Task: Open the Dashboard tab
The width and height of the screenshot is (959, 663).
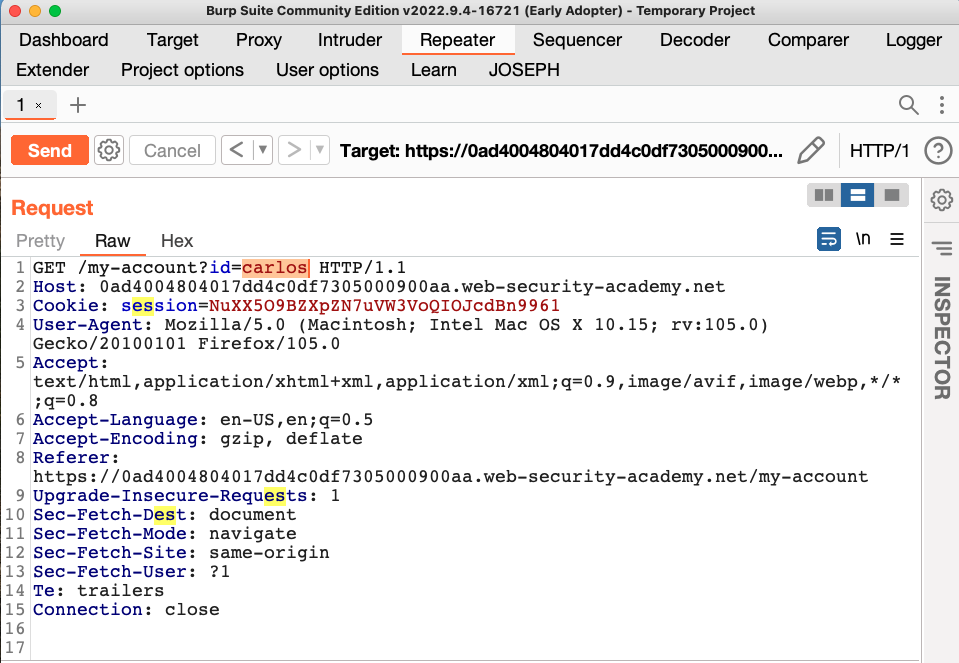Action: (64, 40)
